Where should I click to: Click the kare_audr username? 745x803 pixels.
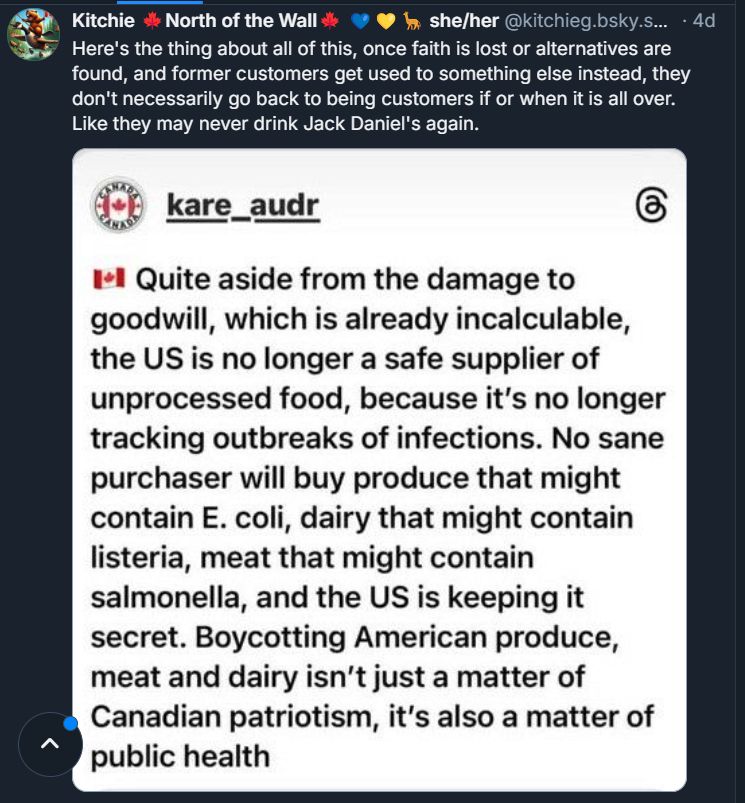point(243,206)
